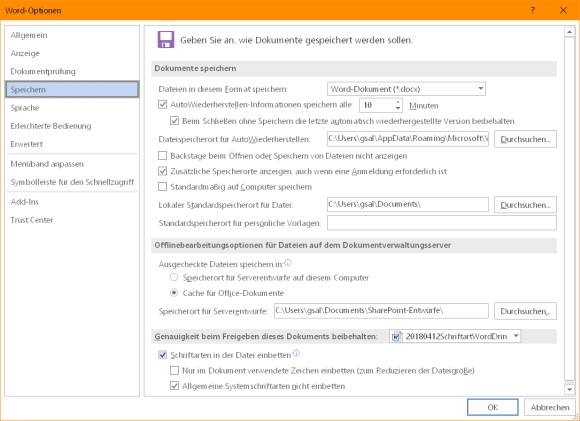The width and height of the screenshot is (580, 421).
Task: Click info icon next to Ausgecheckte Dateien speichern
Action: tap(288, 263)
